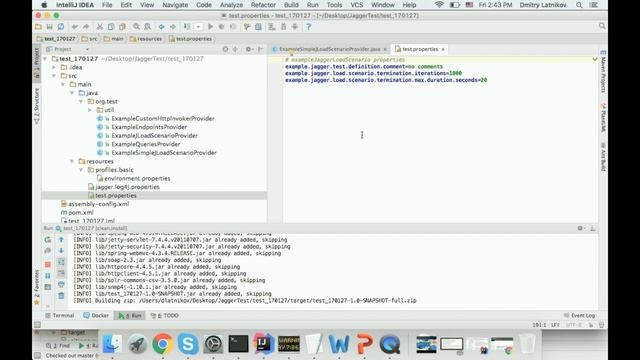Open the TODO tool window
This screenshot has width=640, height=360.
point(164,316)
